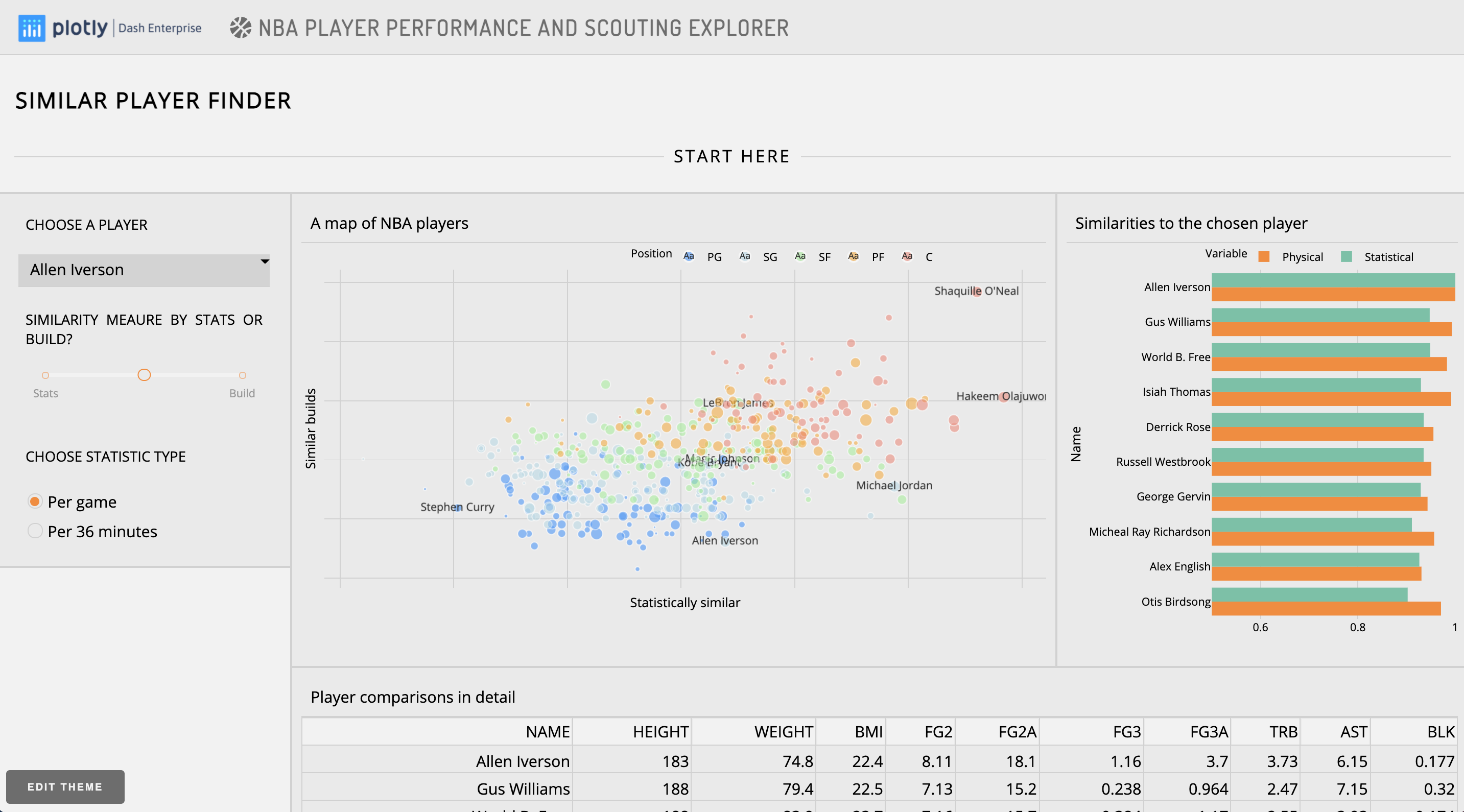Toggle PF position legend marker
This screenshot has width=1464, height=812.
click(853, 256)
